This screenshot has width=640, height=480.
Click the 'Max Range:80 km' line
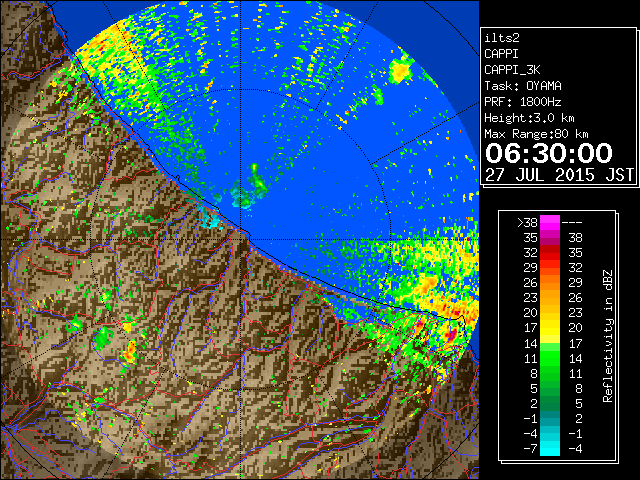[536, 134]
